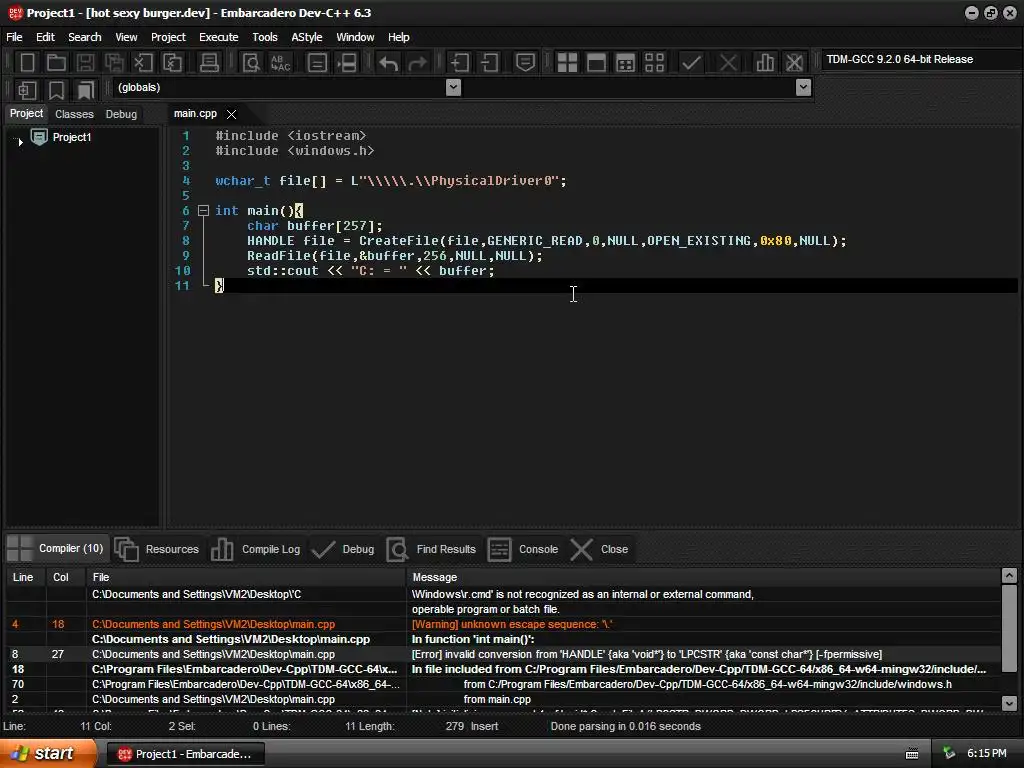Start debugging using the checkmark toolbar icon
1024x768 pixels.
[x=691, y=63]
